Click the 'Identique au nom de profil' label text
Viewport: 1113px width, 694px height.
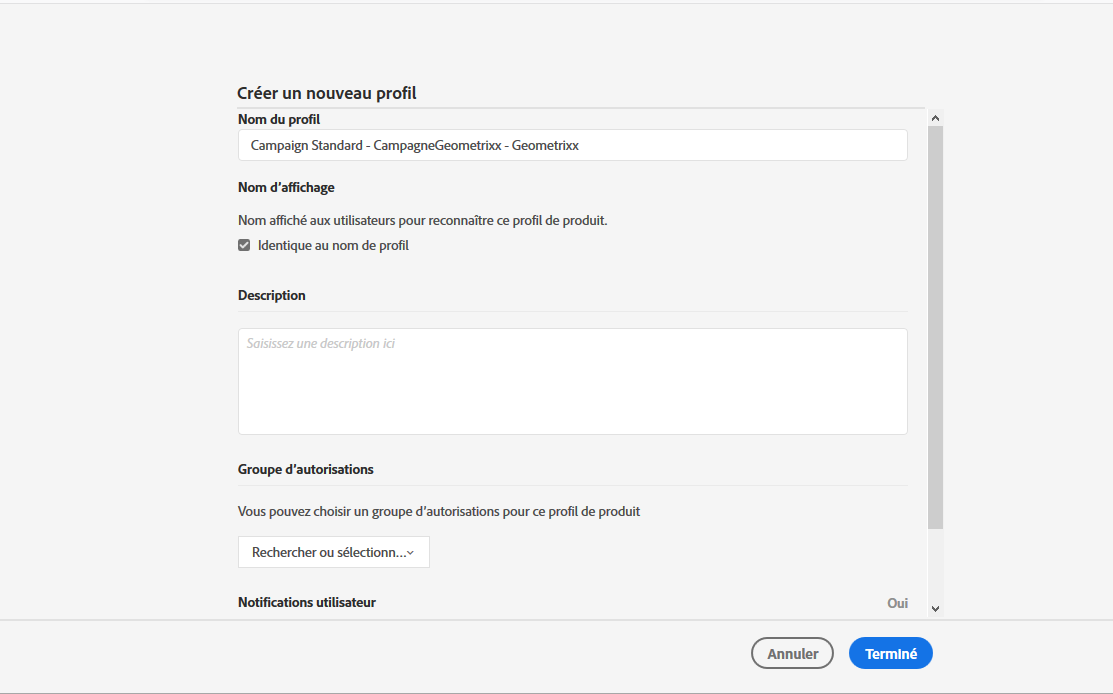[x=333, y=245]
